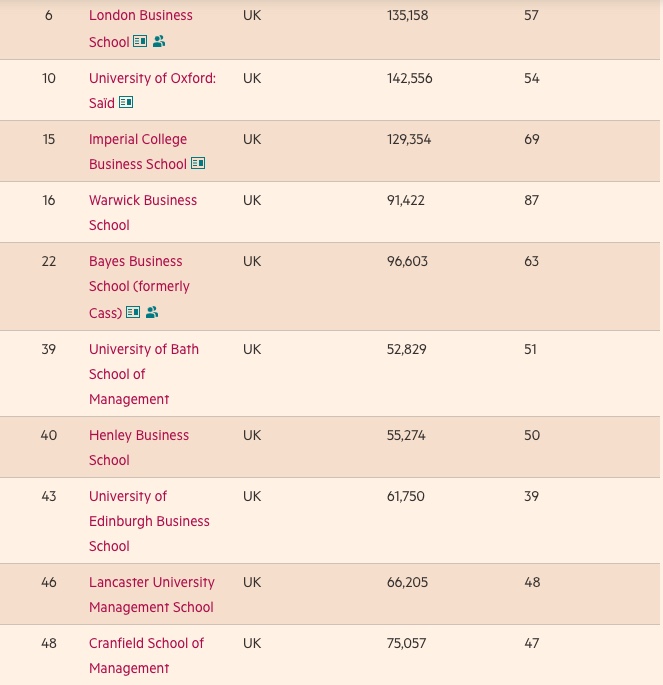Select University of Bath School of Management

[144, 374]
